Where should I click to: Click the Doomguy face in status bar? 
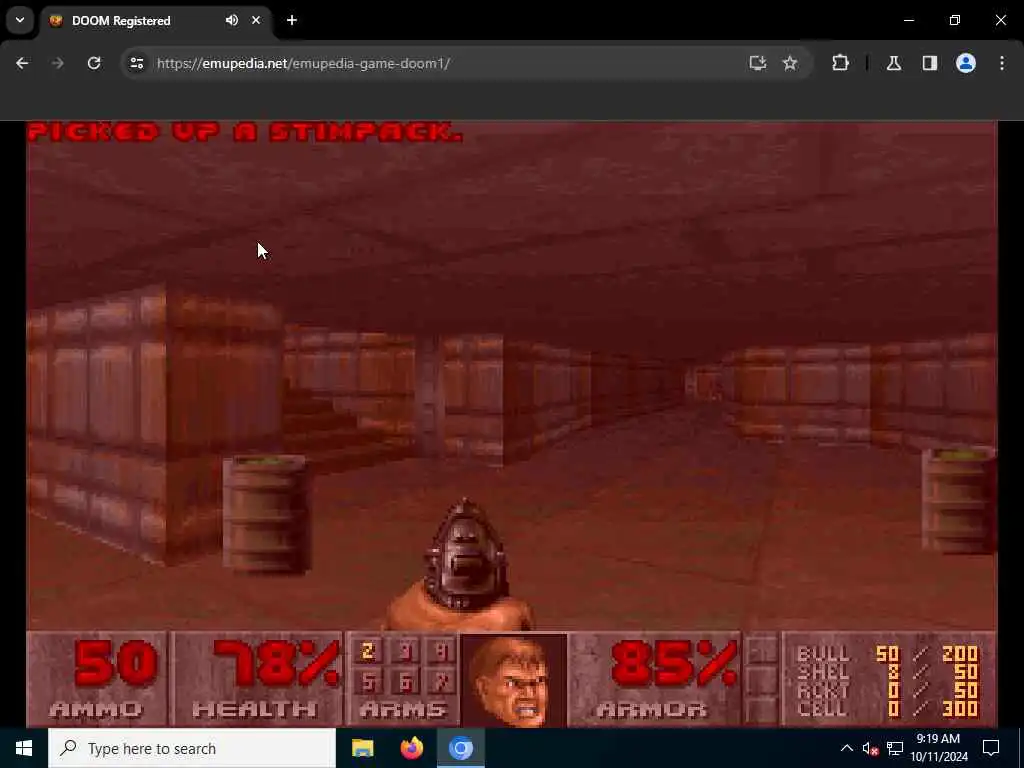pos(515,680)
